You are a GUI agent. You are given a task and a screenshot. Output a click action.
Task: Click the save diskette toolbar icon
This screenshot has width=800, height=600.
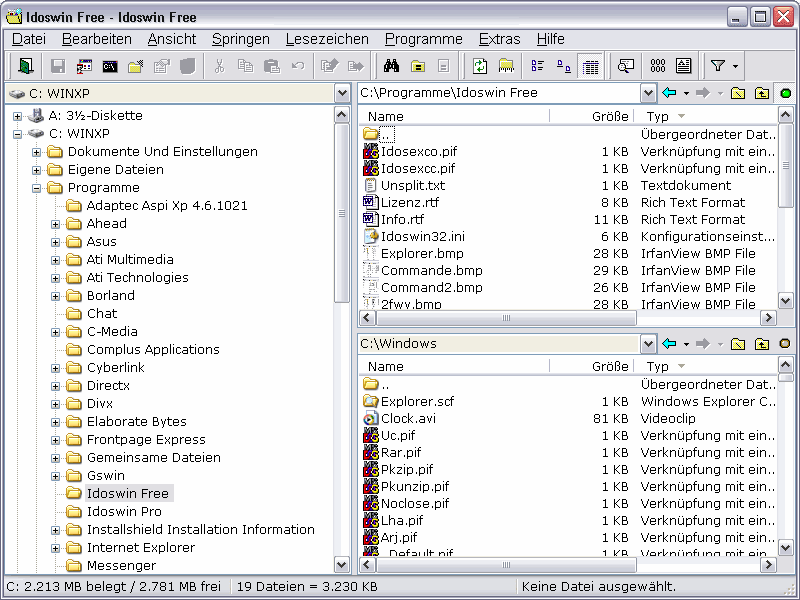[x=58, y=66]
